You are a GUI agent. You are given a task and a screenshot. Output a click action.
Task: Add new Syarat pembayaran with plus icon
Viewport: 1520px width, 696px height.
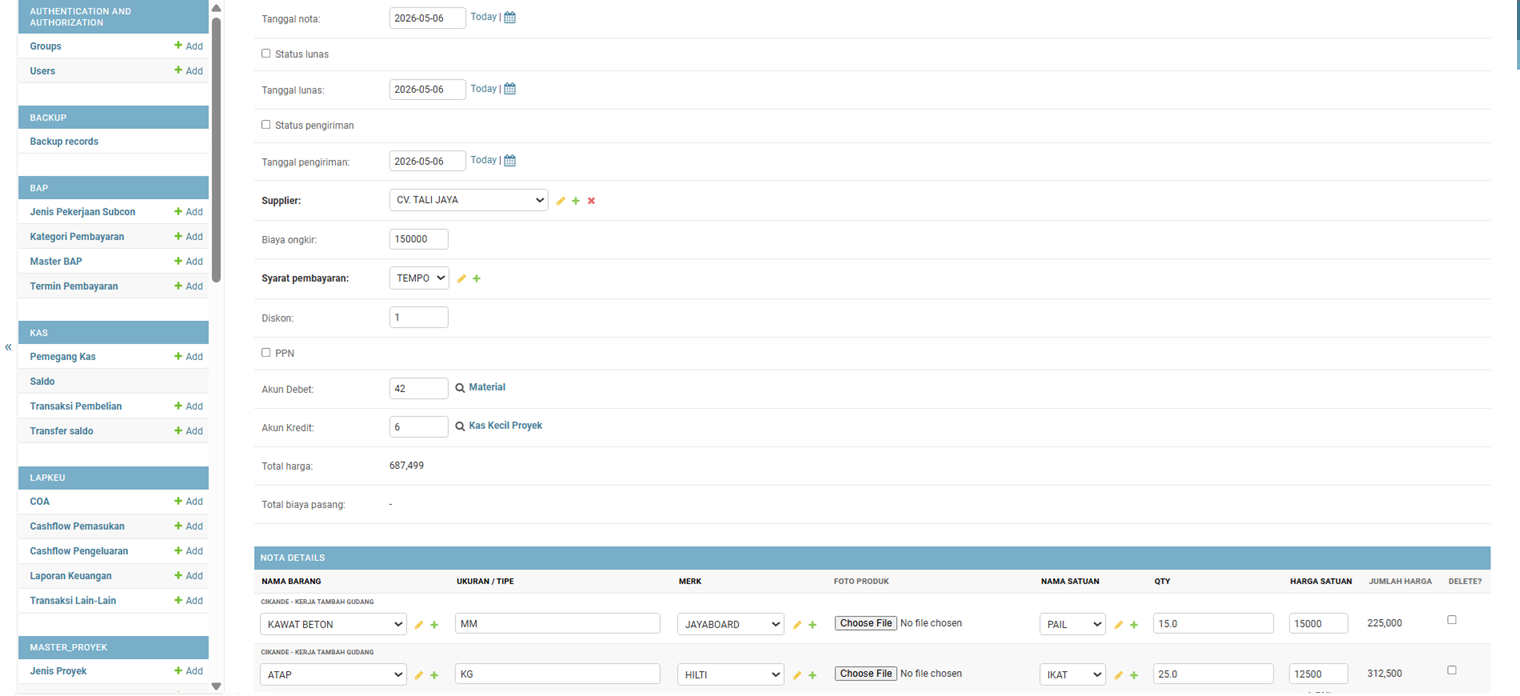coord(476,279)
